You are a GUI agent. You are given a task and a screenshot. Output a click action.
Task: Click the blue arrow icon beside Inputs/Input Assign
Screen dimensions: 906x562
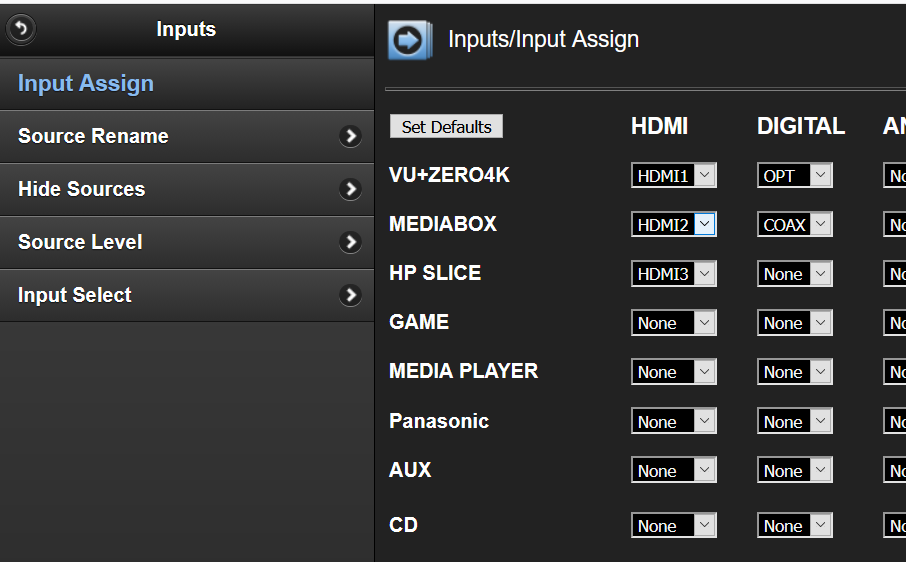pyautogui.click(x=410, y=40)
